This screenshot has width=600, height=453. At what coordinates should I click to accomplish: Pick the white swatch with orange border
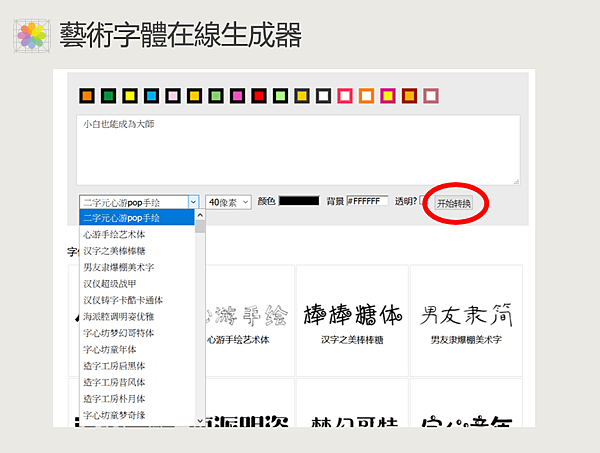366,96
